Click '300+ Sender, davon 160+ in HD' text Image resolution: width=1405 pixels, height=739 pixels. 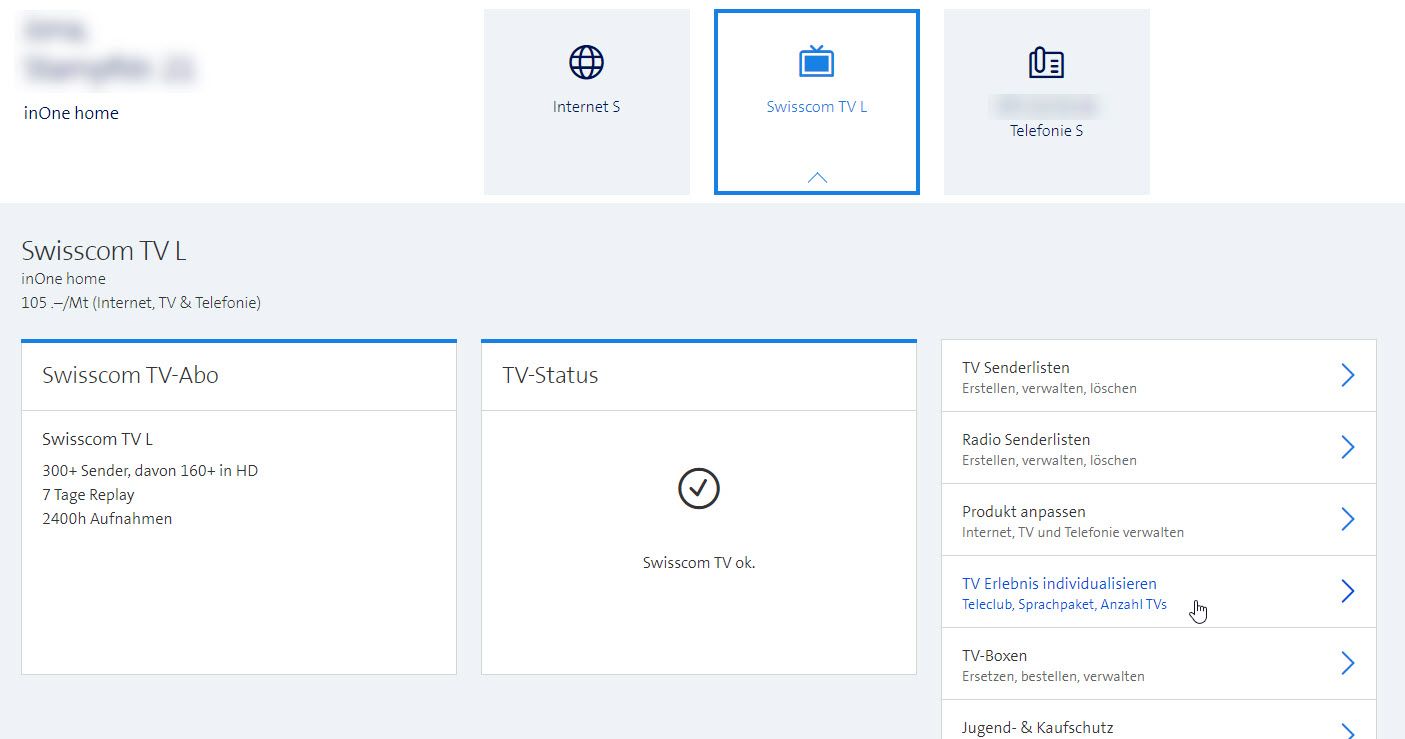[150, 470]
